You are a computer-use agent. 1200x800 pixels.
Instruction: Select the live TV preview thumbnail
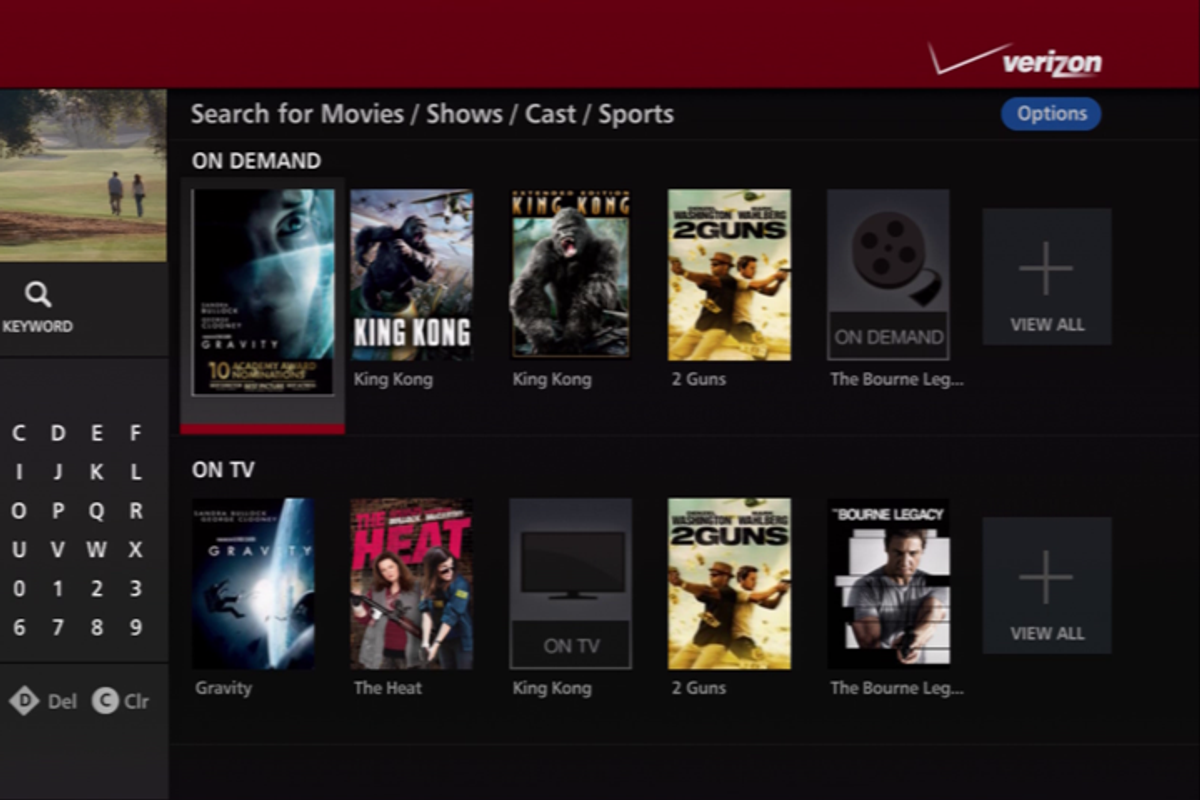click(x=83, y=175)
